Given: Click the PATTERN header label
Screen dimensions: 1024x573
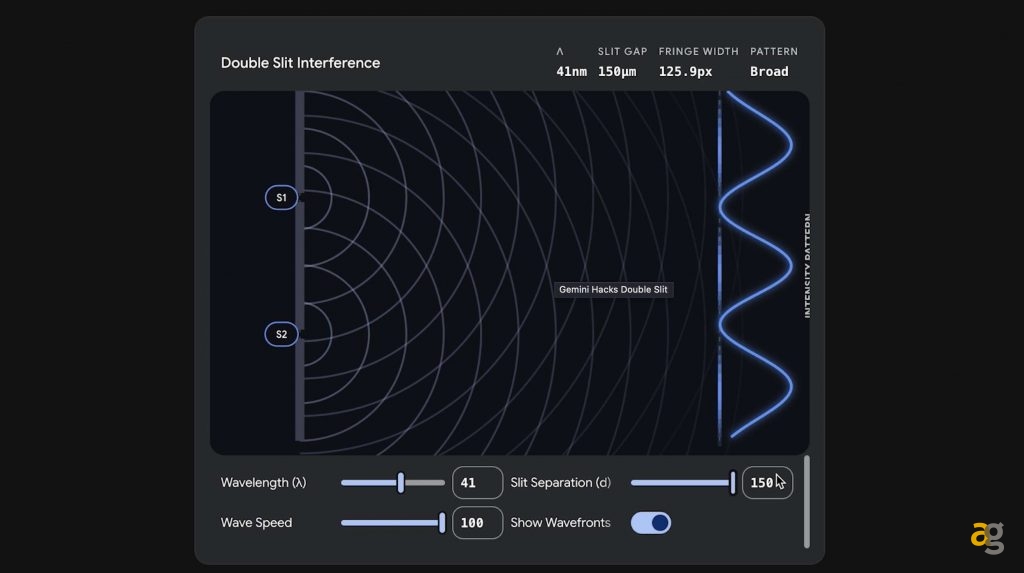Looking at the screenshot, I should (774, 51).
